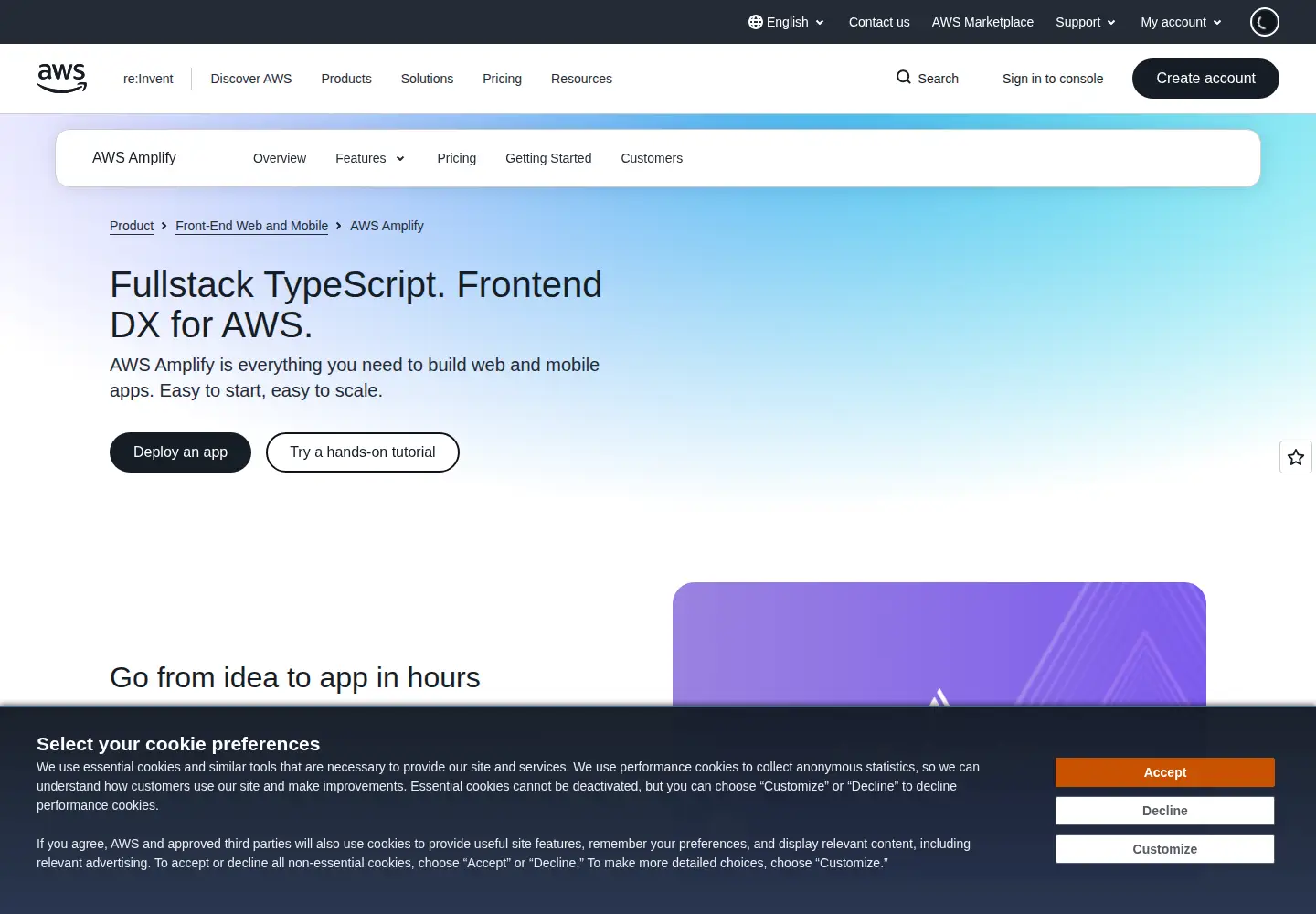Click Sign in to console

coord(1053,79)
